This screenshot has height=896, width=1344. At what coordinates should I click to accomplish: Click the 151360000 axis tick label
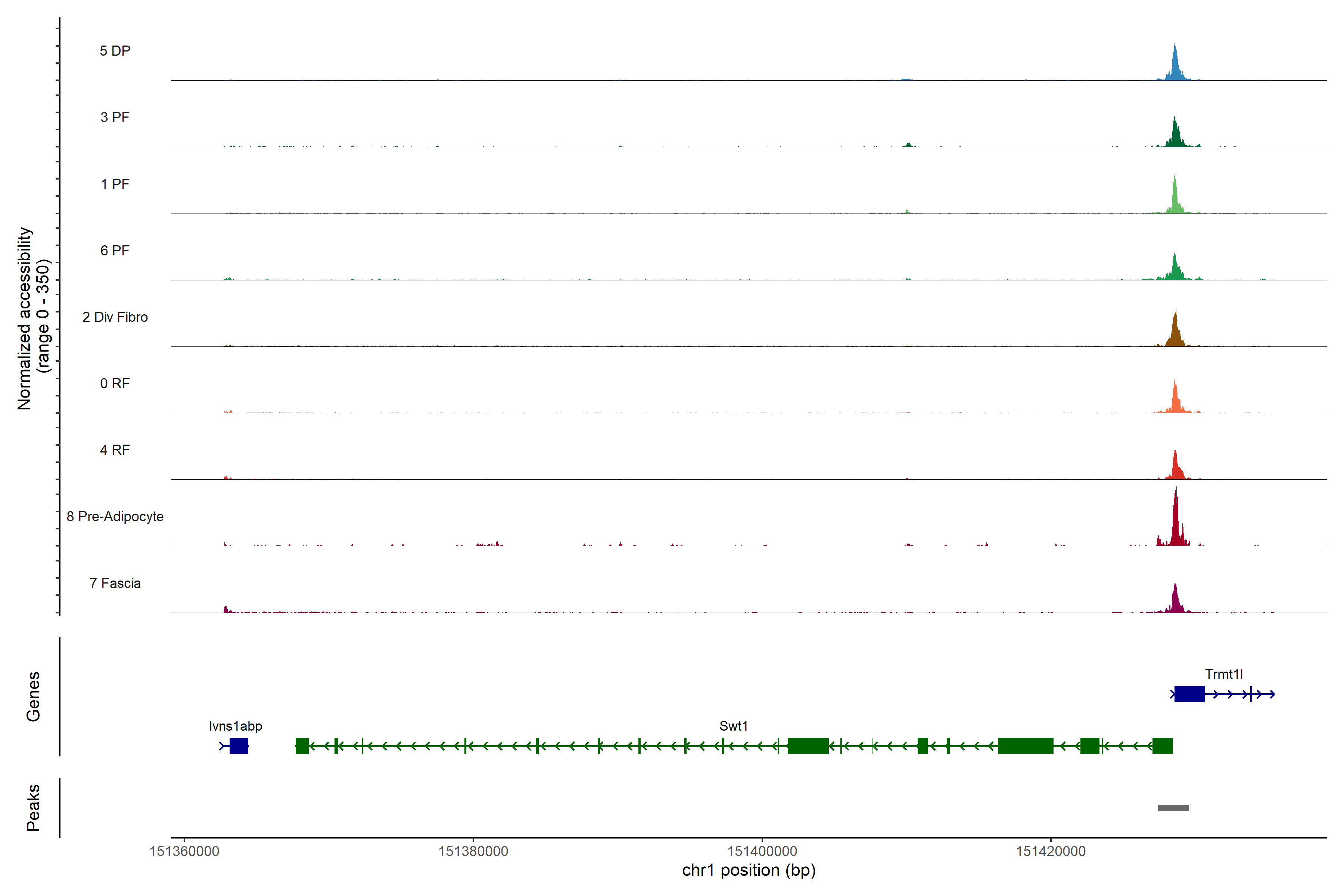coord(184,852)
